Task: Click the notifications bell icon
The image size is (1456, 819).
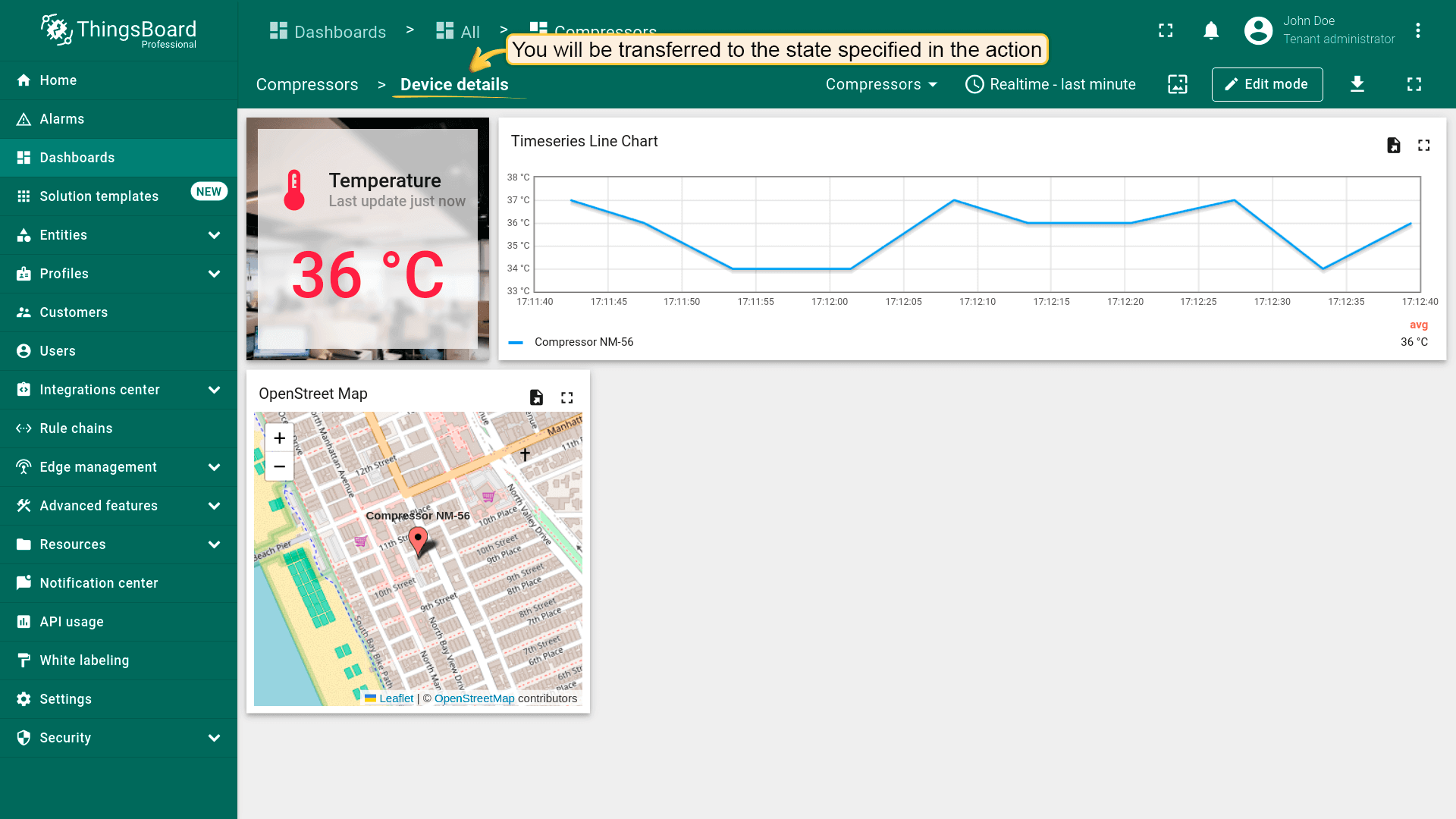Action: 1211,31
